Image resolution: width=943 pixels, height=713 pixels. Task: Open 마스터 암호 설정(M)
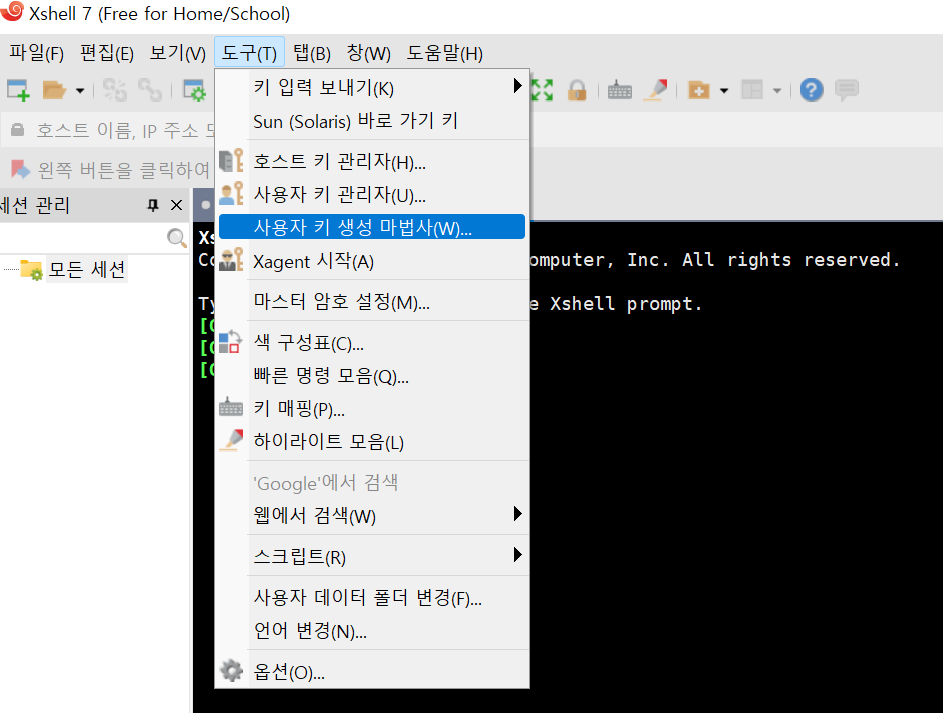372,301
